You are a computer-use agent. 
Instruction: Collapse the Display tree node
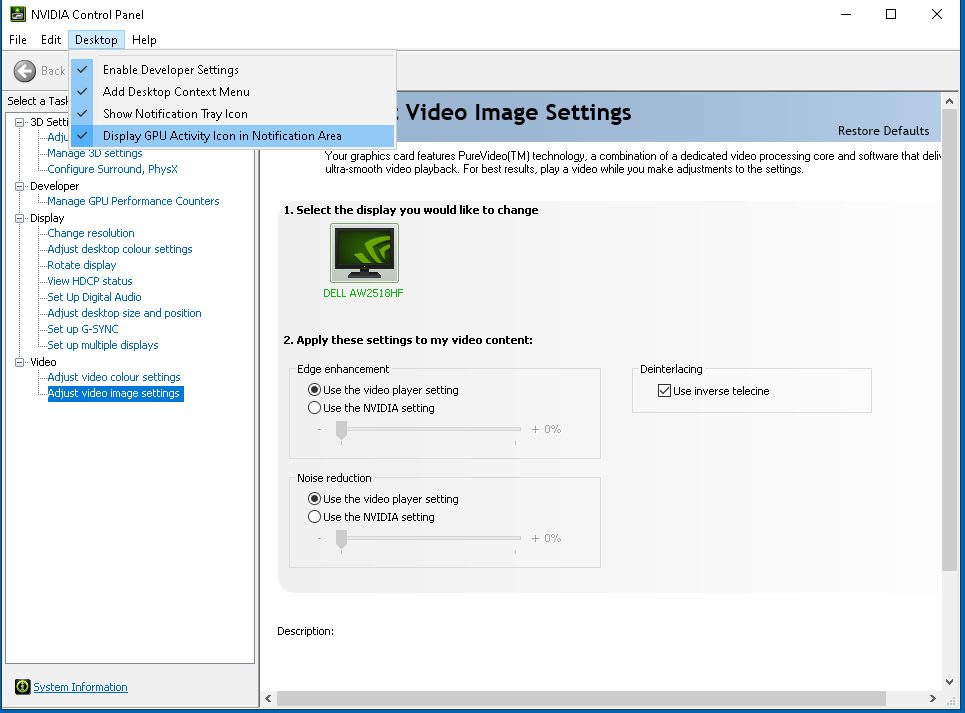[x=20, y=218]
